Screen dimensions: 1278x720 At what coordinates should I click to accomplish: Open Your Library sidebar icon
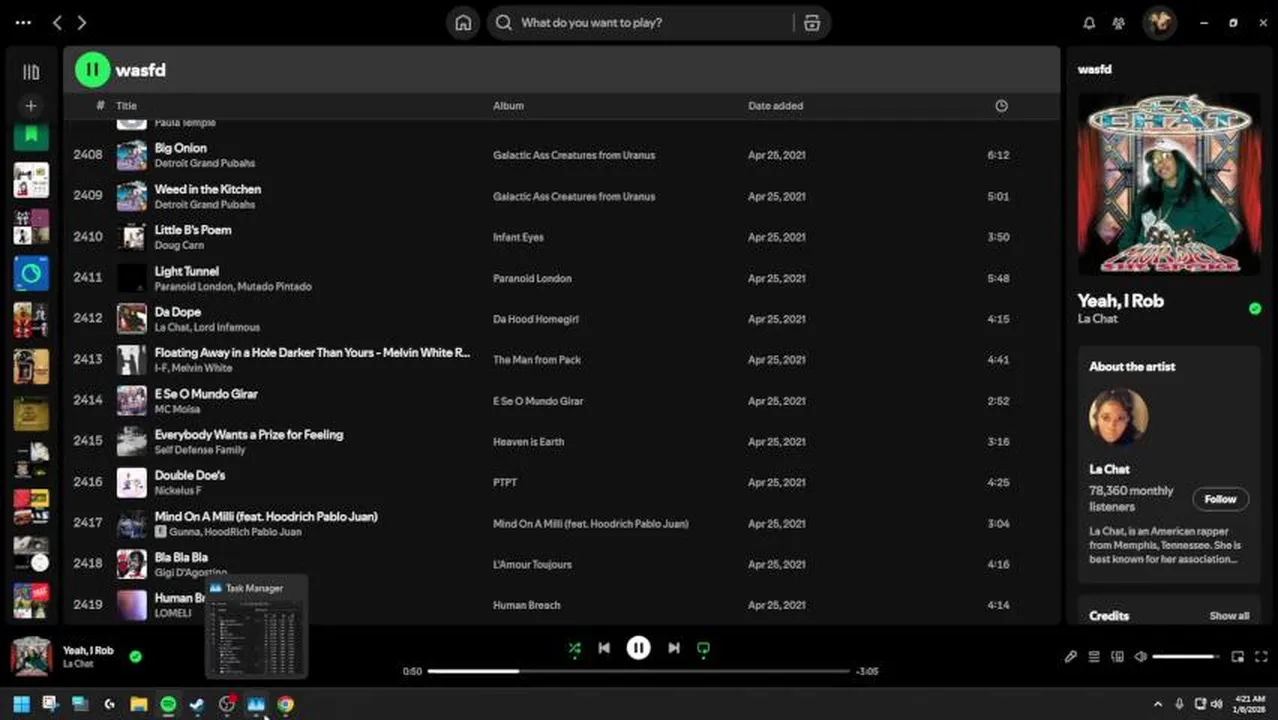pyautogui.click(x=31, y=72)
